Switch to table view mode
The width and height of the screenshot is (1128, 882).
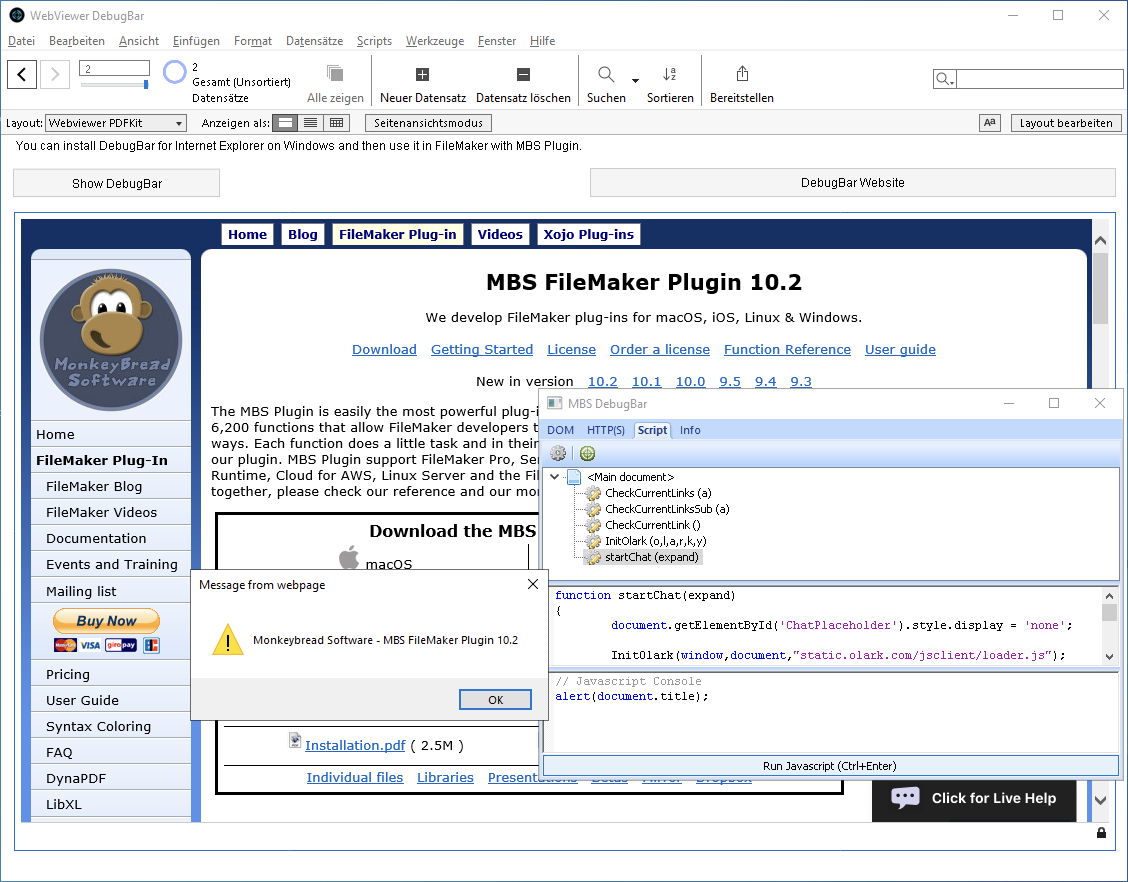pyautogui.click(x=336, y=123)
